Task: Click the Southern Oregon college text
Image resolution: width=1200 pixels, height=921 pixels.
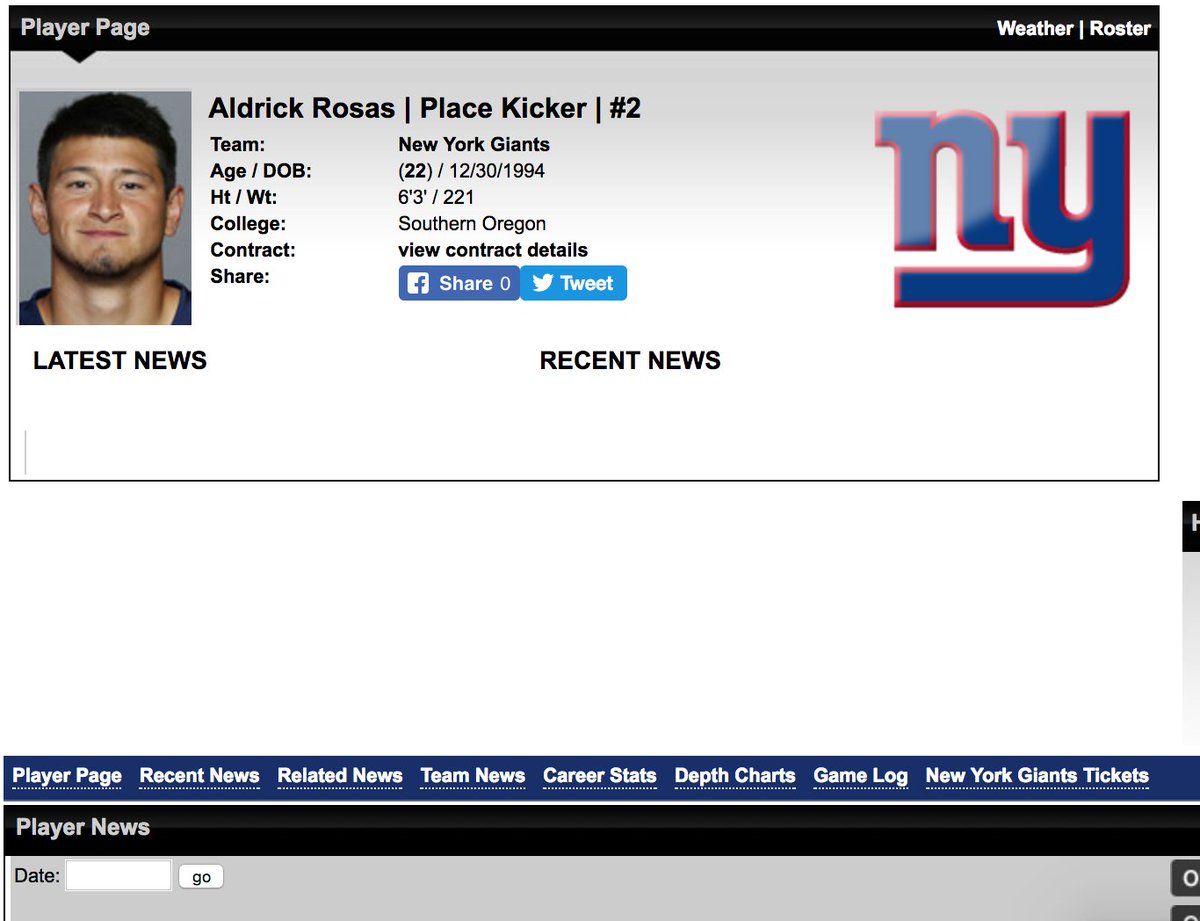Action: (472, 224)
